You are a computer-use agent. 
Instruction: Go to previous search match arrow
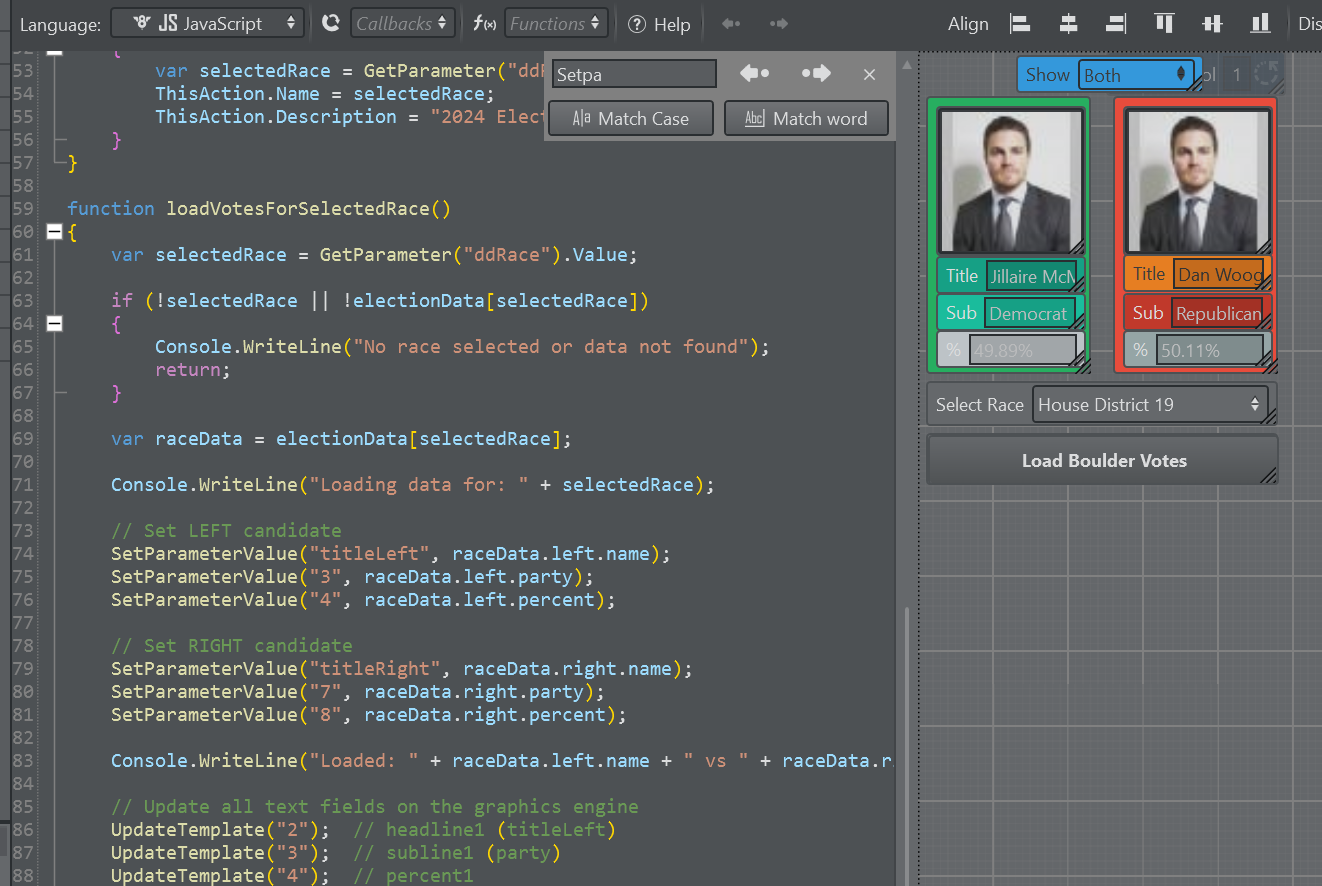[x=754, y=74]
